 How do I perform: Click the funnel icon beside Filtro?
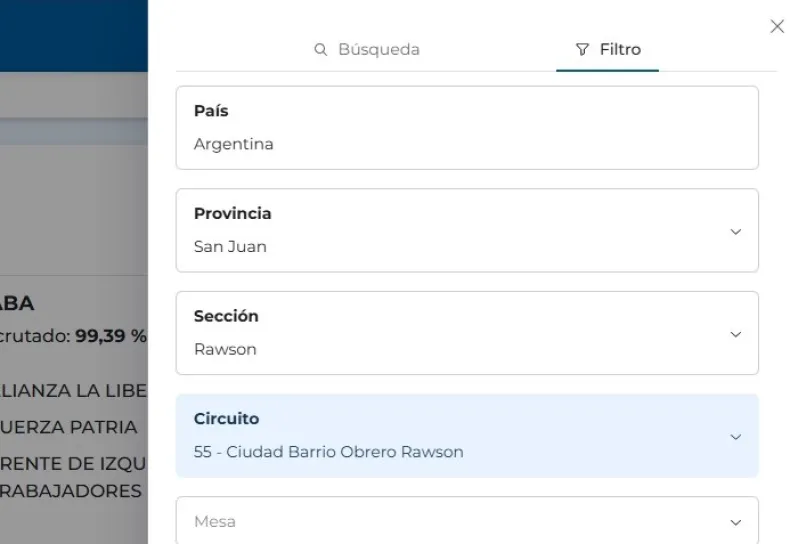coord(583,49)
